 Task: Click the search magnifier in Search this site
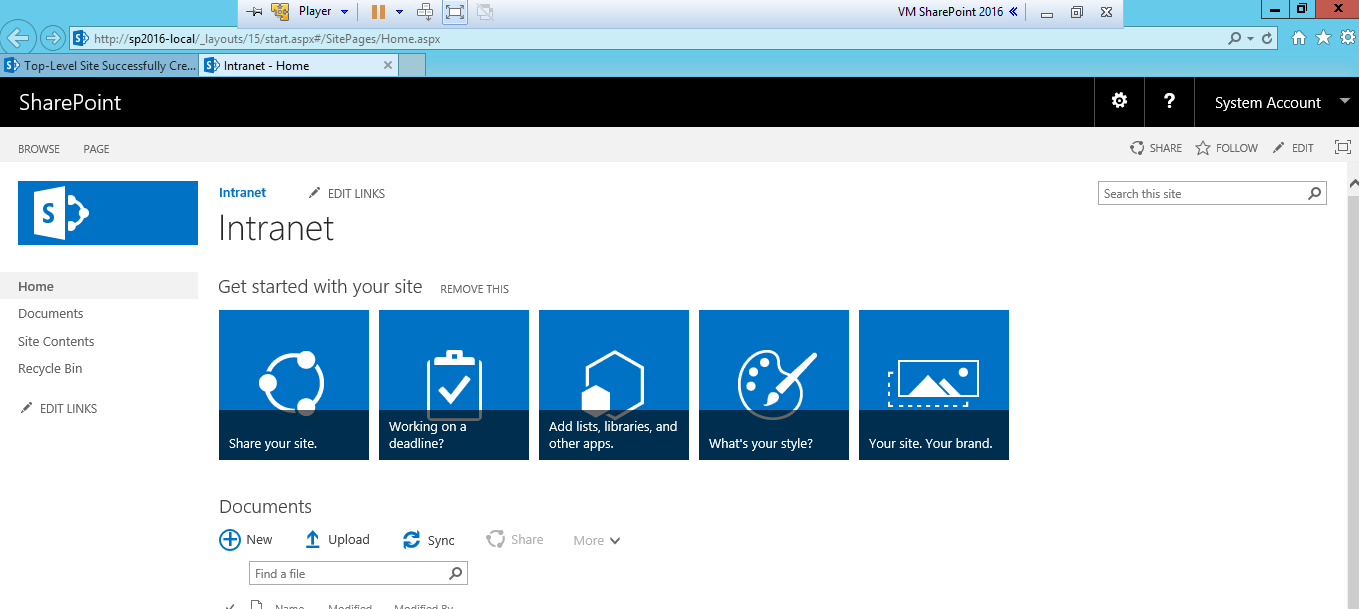pos(1315,194)
